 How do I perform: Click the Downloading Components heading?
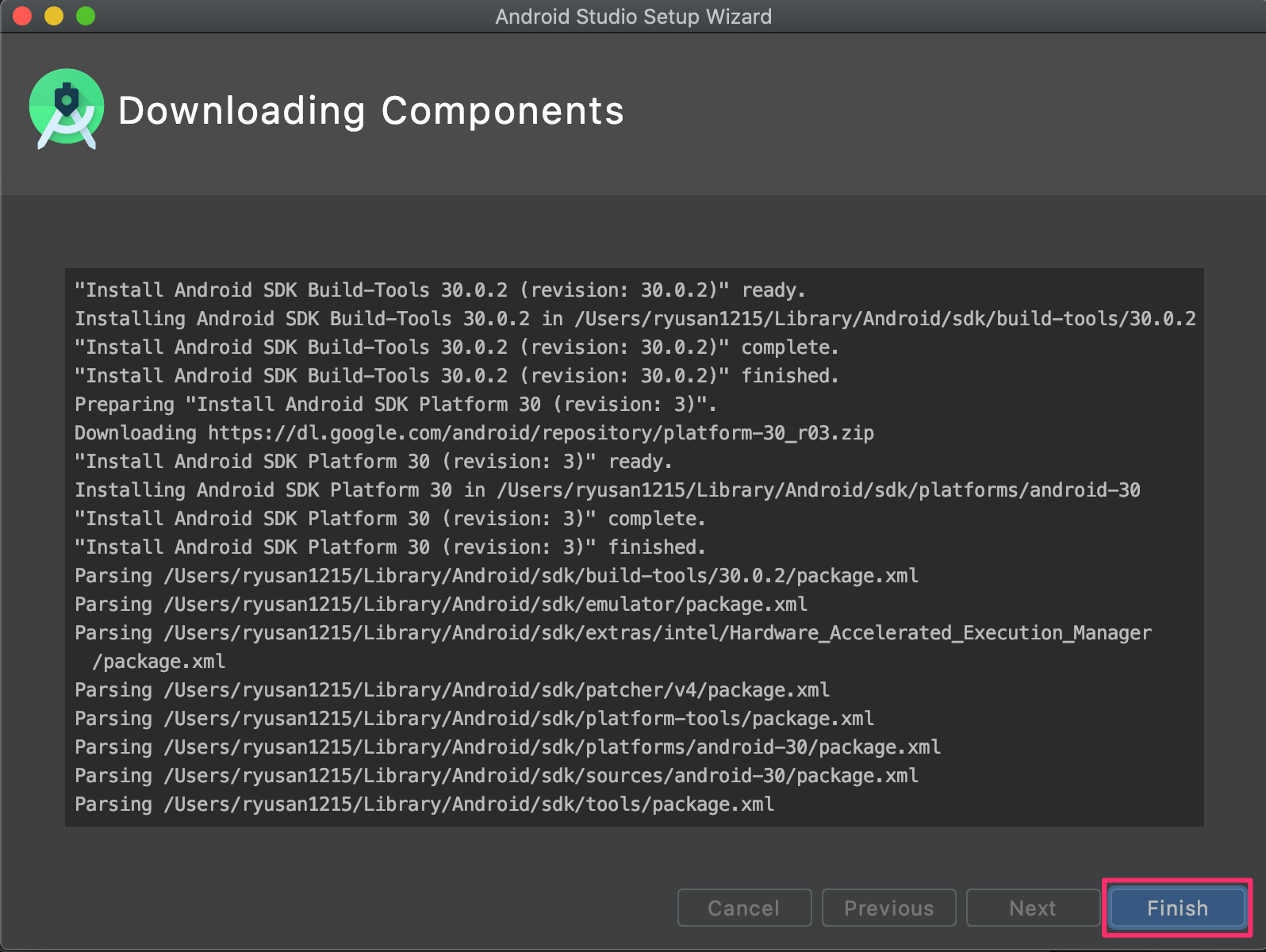click(x=371, y=110)
